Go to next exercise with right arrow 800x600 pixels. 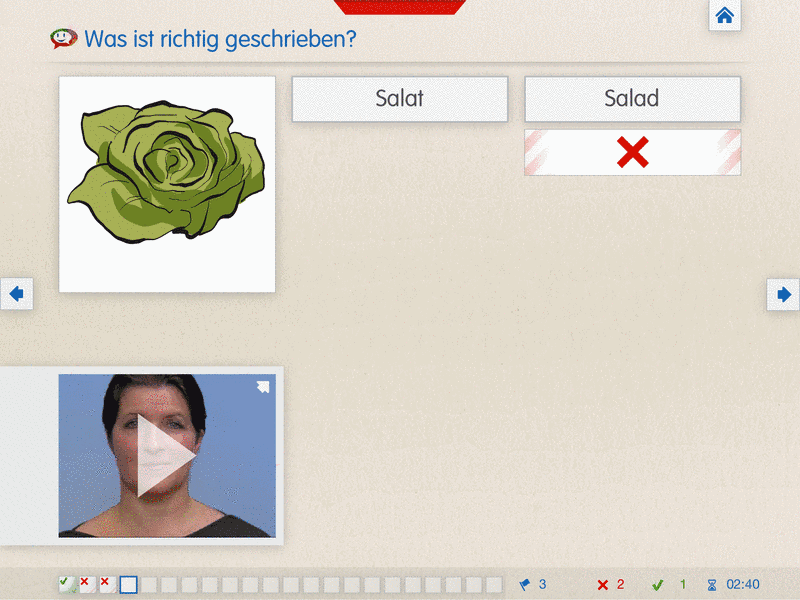[783, 294]
